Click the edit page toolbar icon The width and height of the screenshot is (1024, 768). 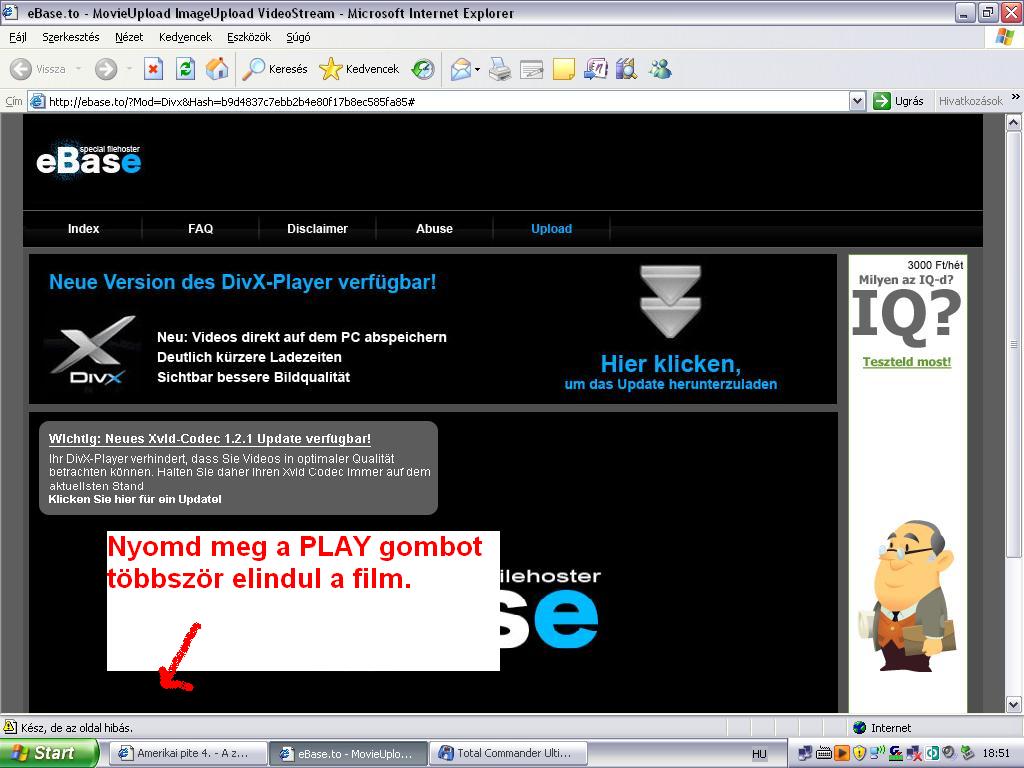pyautogui.click(x=532, y=69)
